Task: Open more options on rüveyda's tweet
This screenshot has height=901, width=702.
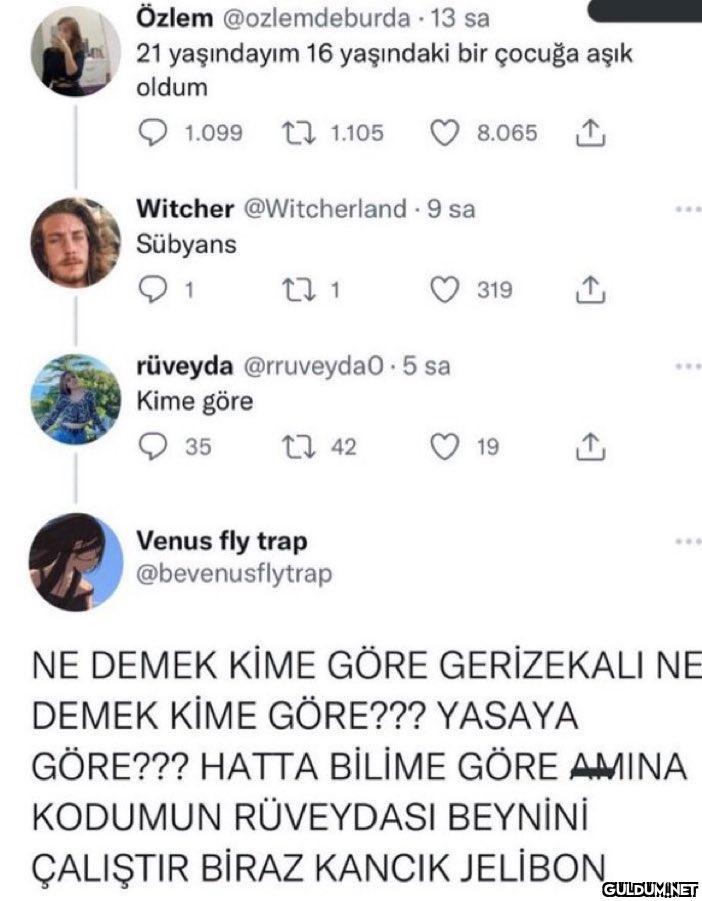Action: 689,366
